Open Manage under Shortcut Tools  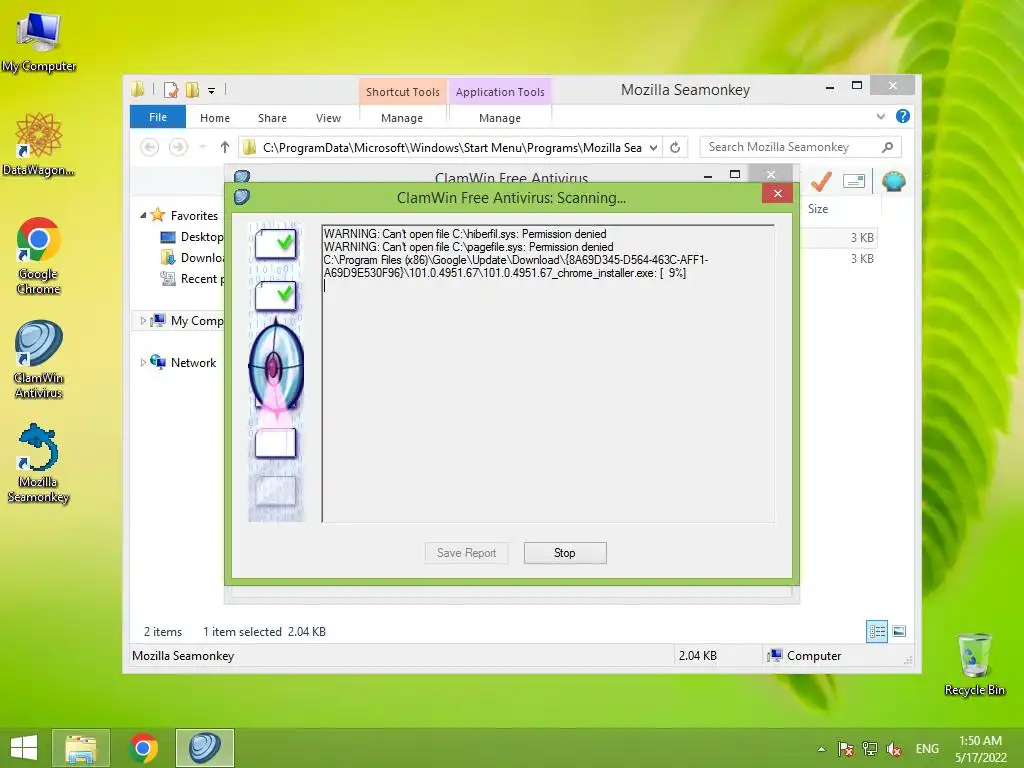click(402, 118)
